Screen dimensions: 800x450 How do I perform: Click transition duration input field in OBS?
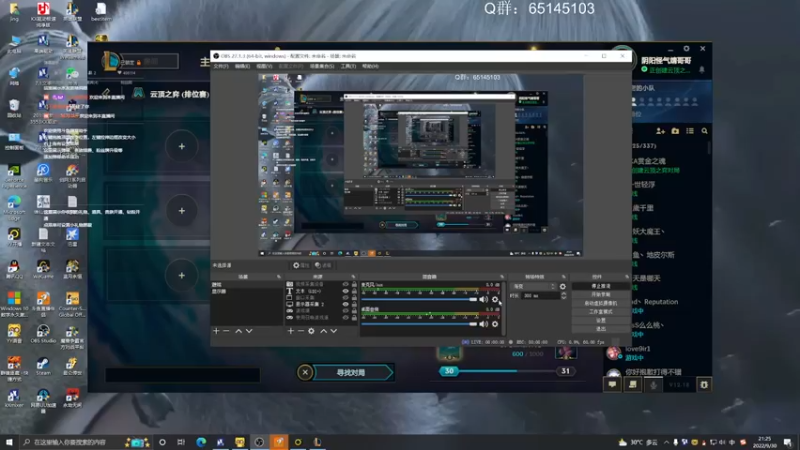(540, 295)
